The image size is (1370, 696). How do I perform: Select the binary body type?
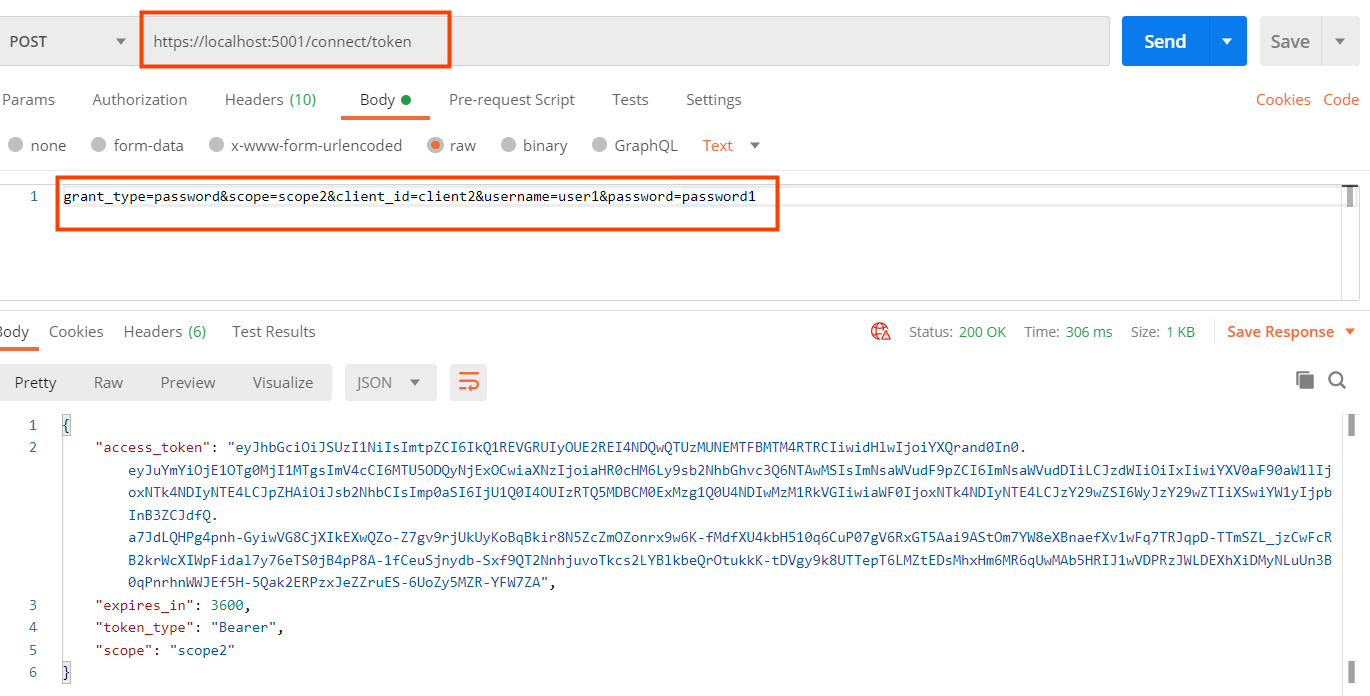[x=534, y=145]
